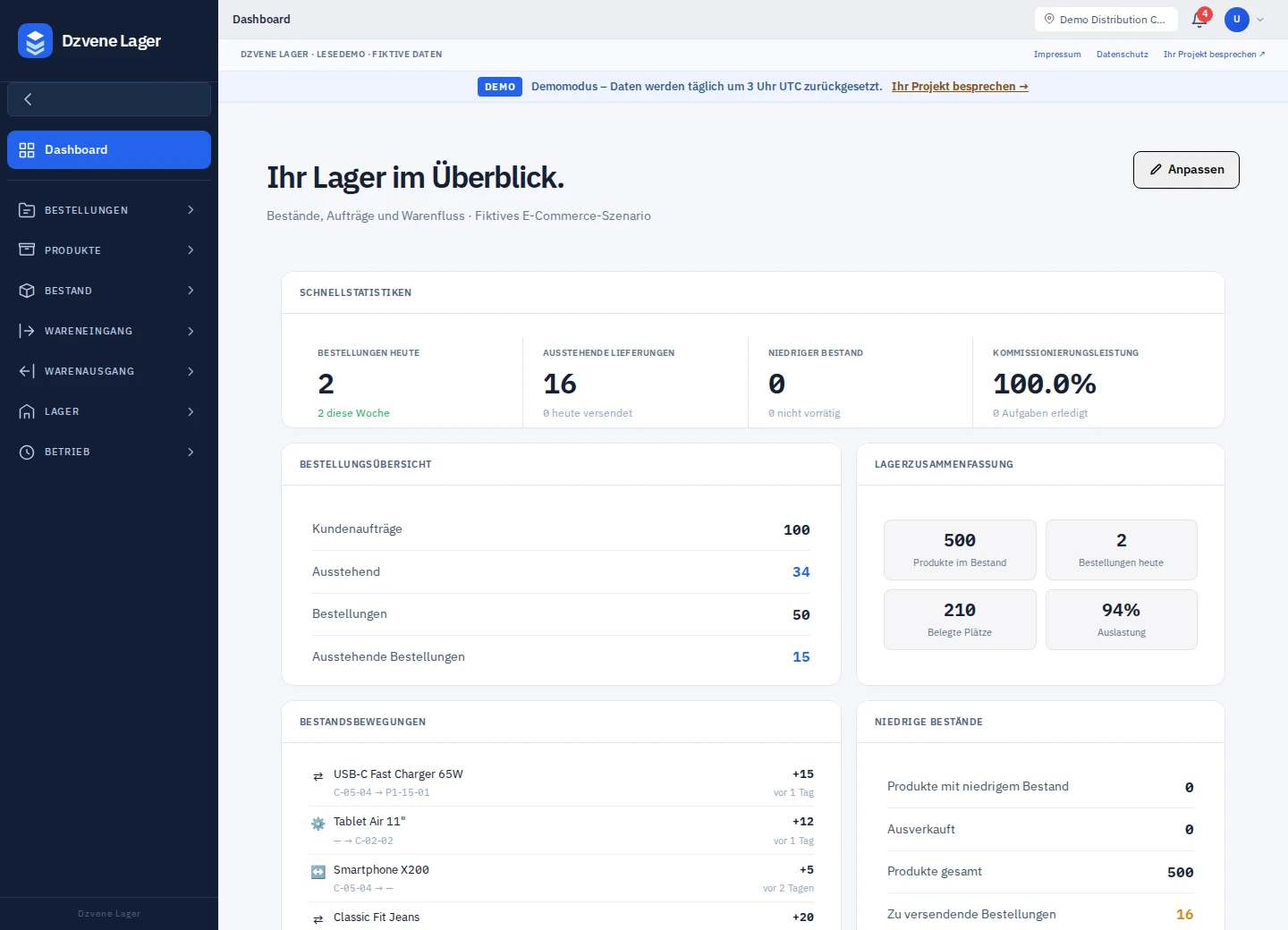Click the Wareneingang arrow icon

(x=27, y=331)
